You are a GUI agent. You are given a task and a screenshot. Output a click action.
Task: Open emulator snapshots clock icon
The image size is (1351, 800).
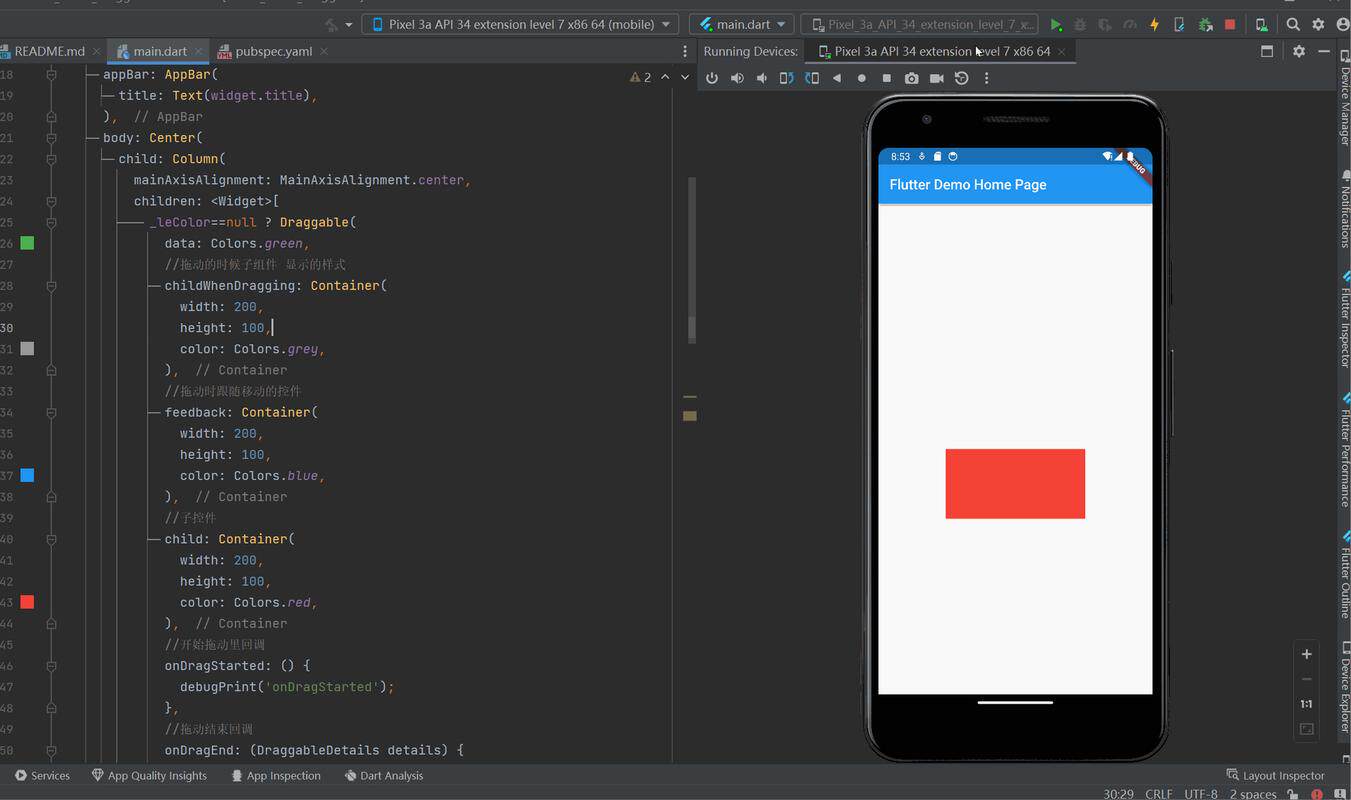(x=961, y=78)
